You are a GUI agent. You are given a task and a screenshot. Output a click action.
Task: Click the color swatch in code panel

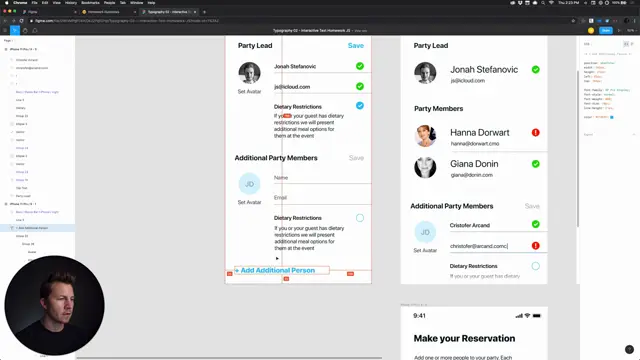[x=611, y=117]
